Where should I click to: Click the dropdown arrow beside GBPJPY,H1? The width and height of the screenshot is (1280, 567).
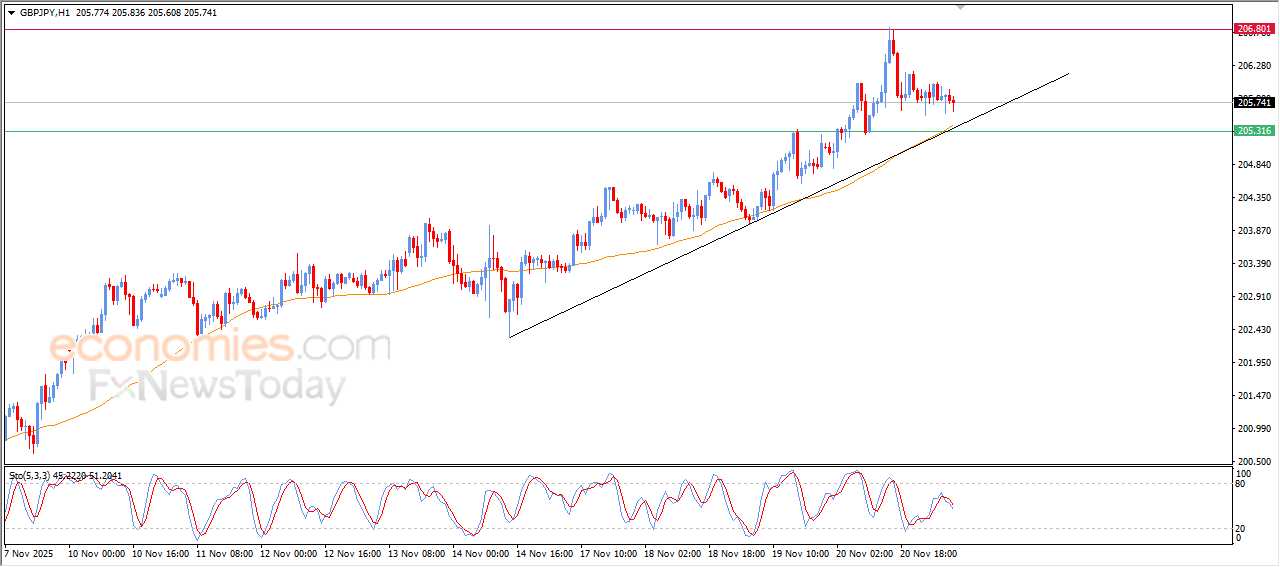tap(11, 12)
